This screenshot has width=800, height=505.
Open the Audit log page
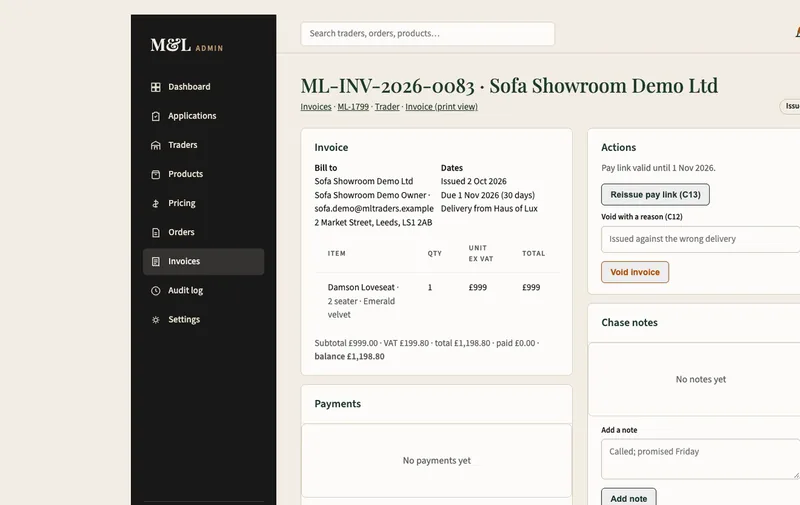click(x=203, y=291)
